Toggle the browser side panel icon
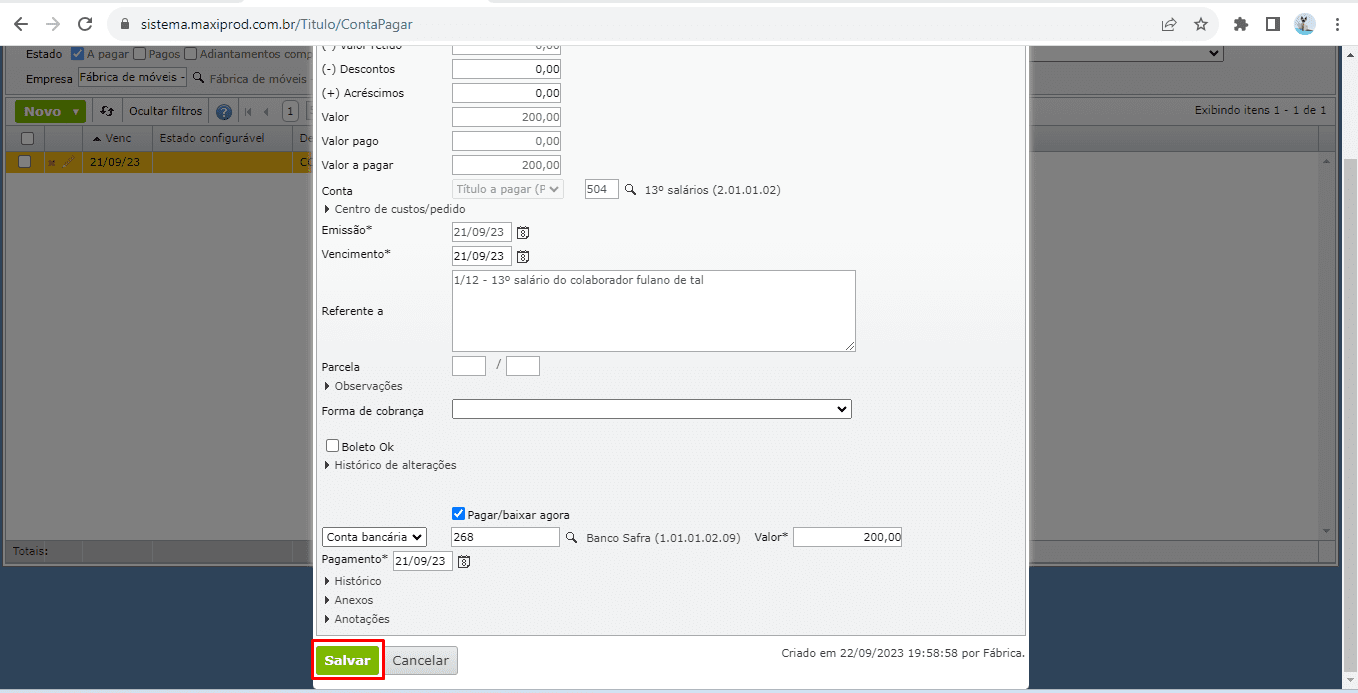 [x=1273, y=24]
